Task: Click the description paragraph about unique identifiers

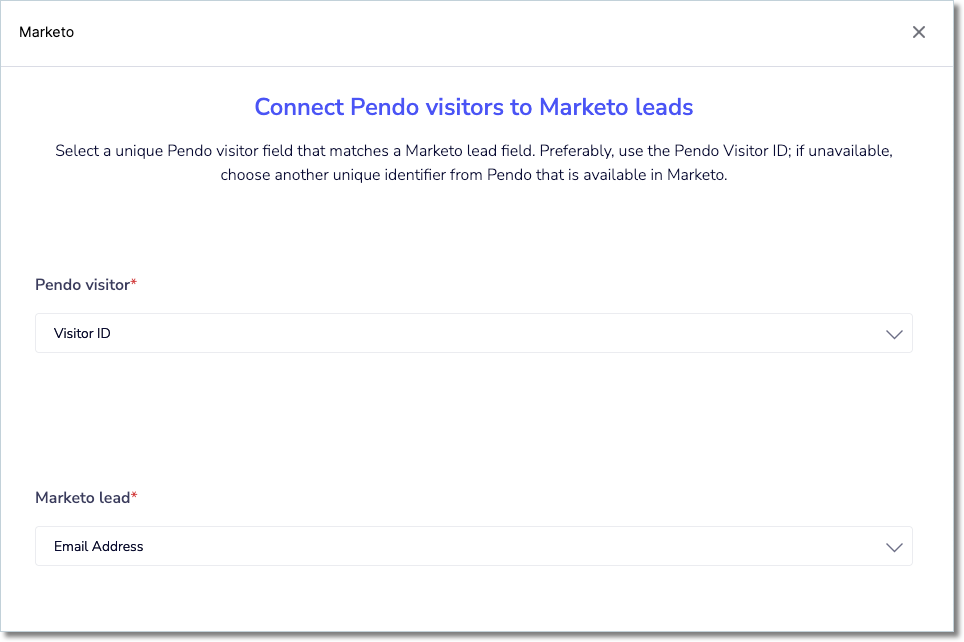Action: coord(473,163)
